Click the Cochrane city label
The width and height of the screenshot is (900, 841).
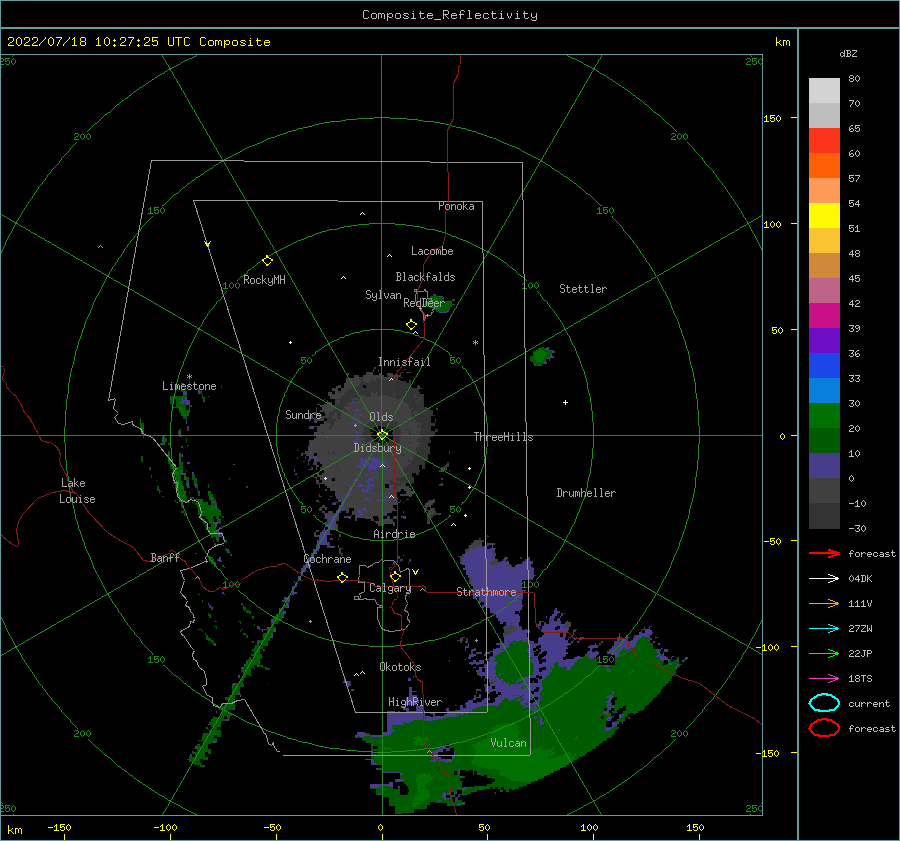click(x=327, y=559)
